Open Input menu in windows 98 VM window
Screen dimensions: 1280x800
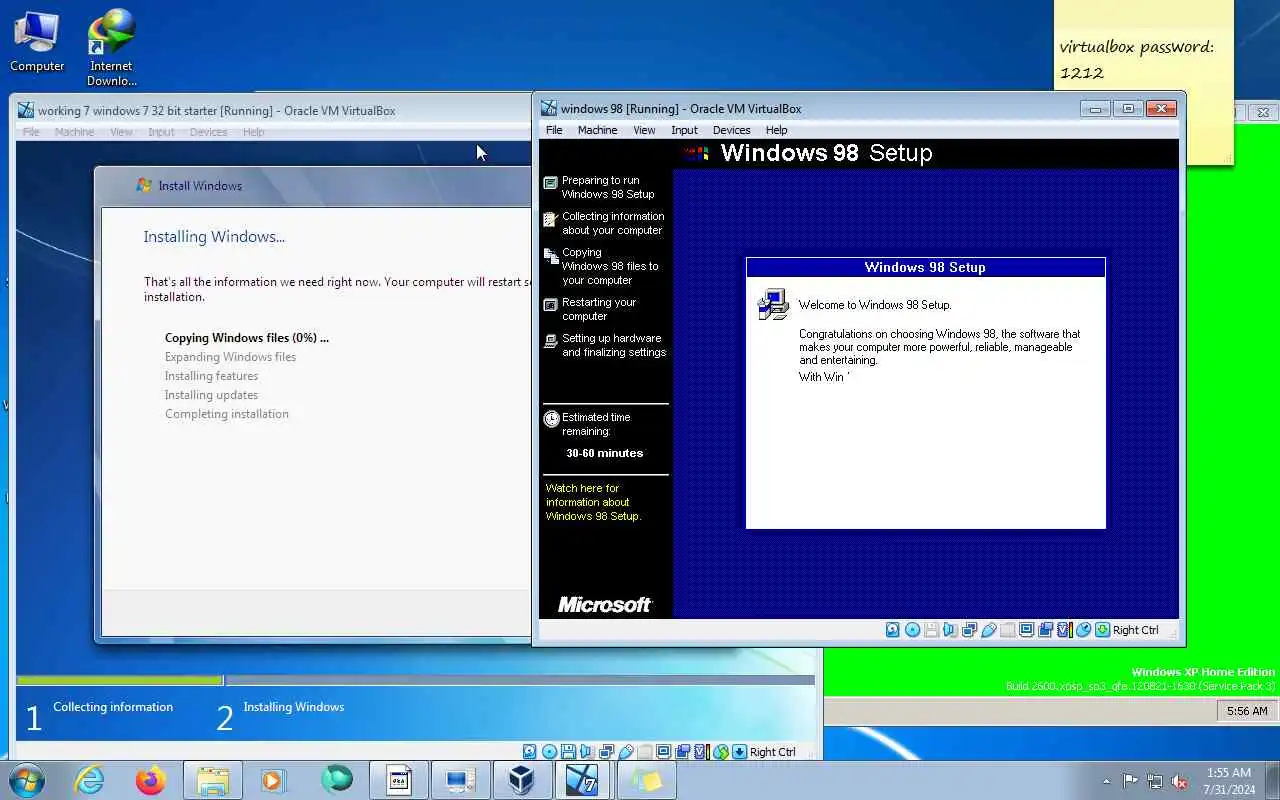(x=684, y=130)
